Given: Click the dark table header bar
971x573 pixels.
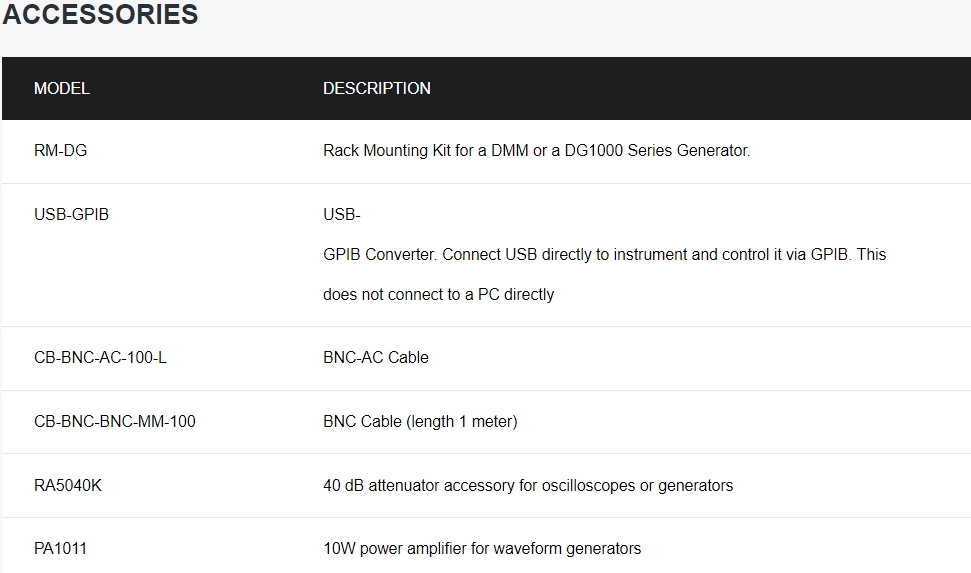Looking at the screenshot, I should tap(486, 89).
